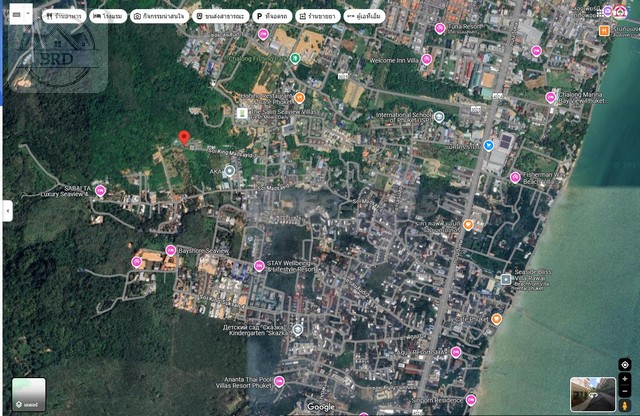
Task: Open Chalong Fishing Park green pin
Action: 295,58
